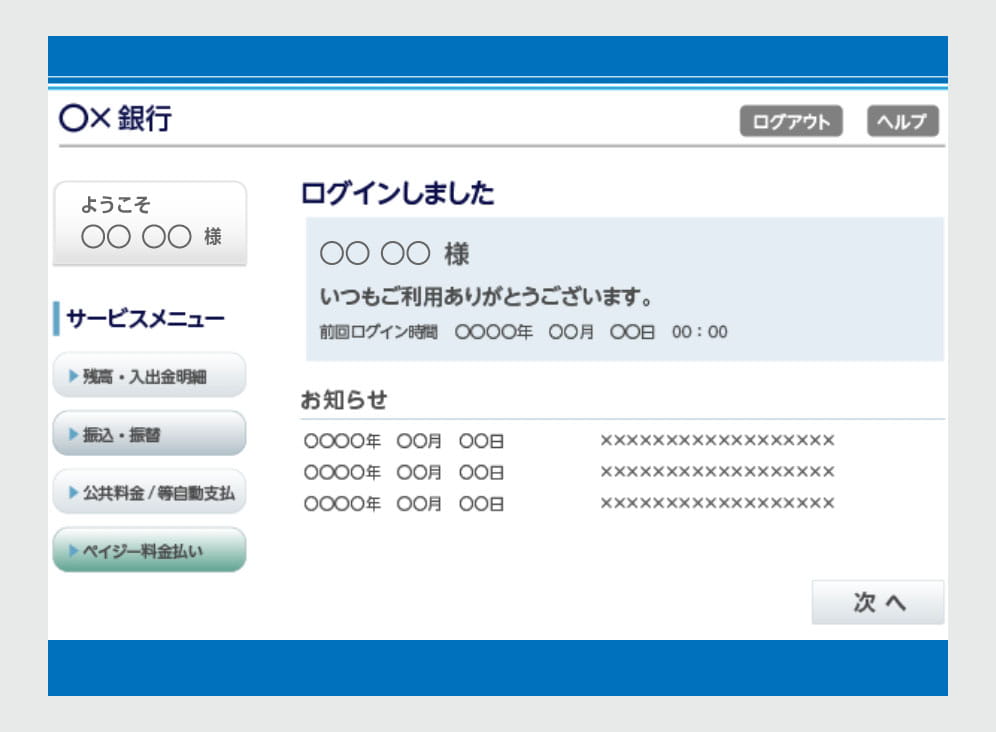
Task: Open the second お知らせ notice text
Action: (716, 472)
